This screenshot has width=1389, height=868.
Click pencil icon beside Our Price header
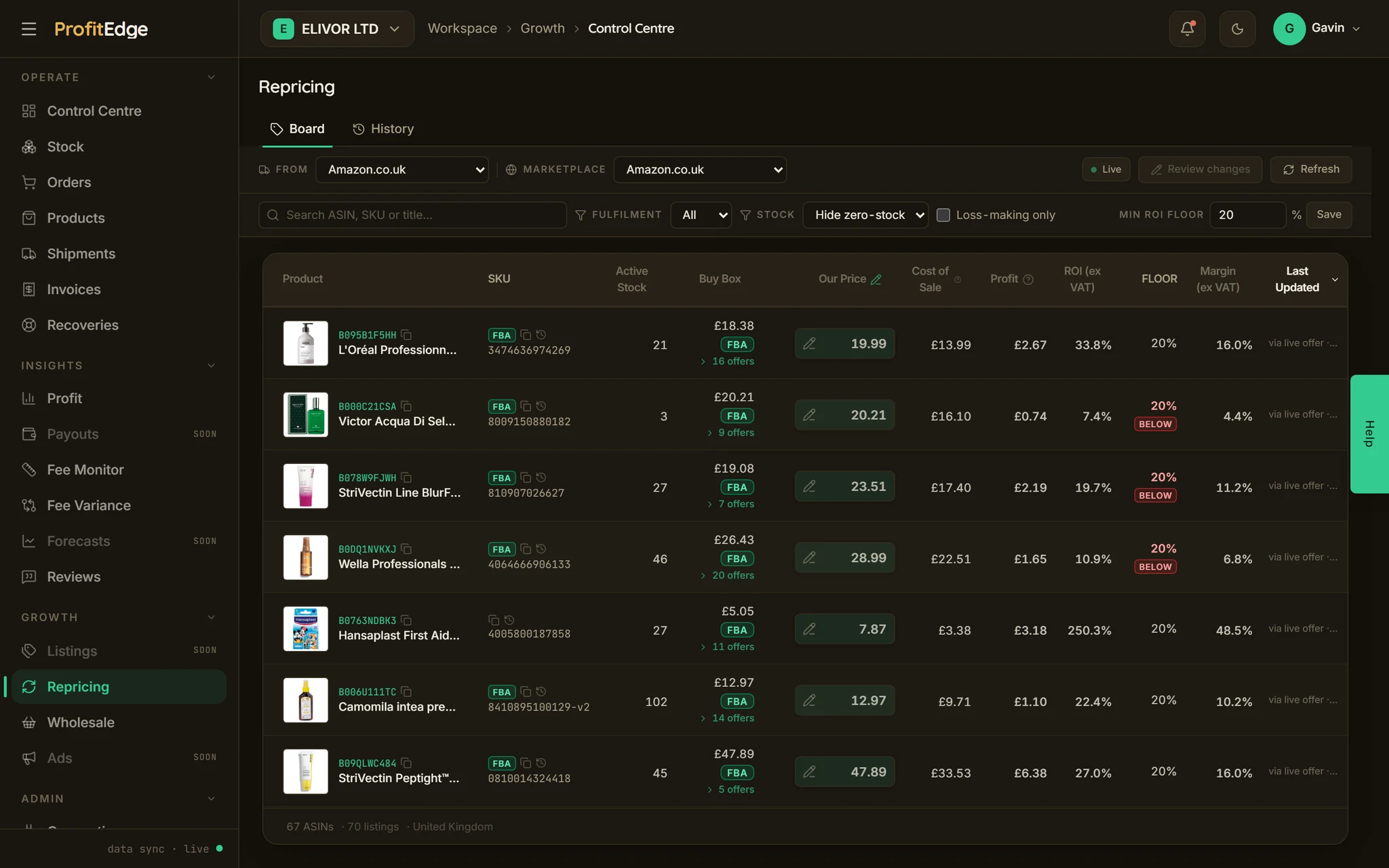click(x=876, y=279)
